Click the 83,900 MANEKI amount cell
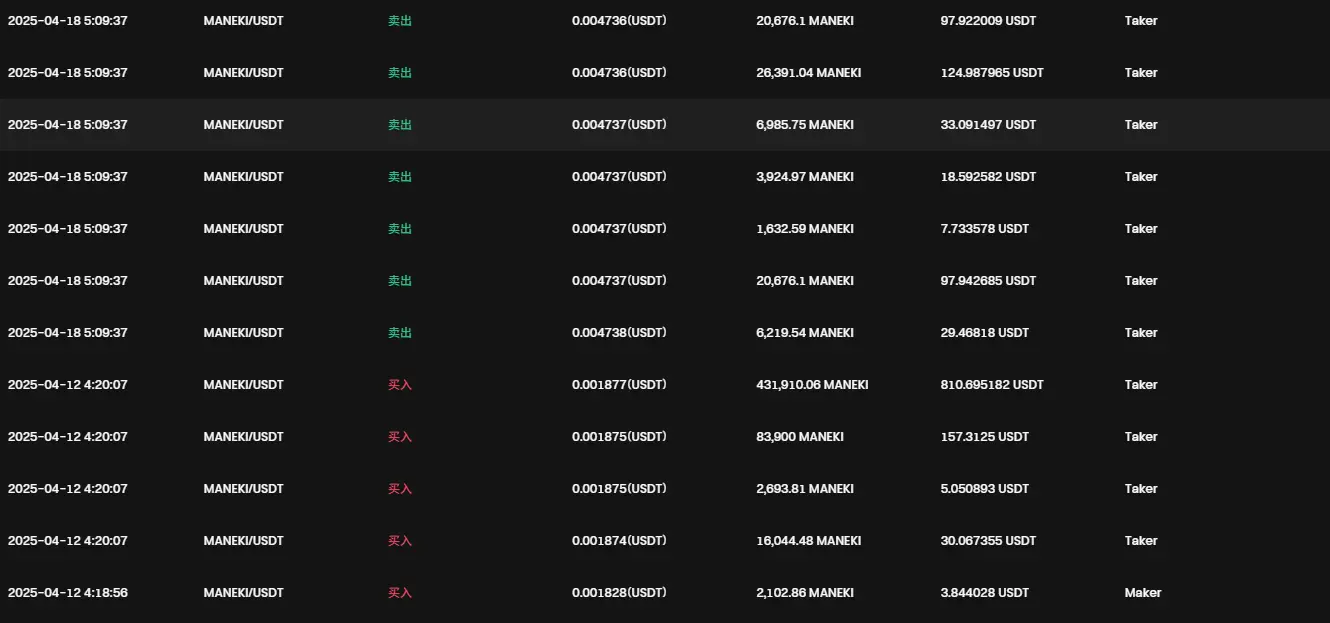Screen dimensions: 1330x623 (800, 437)
